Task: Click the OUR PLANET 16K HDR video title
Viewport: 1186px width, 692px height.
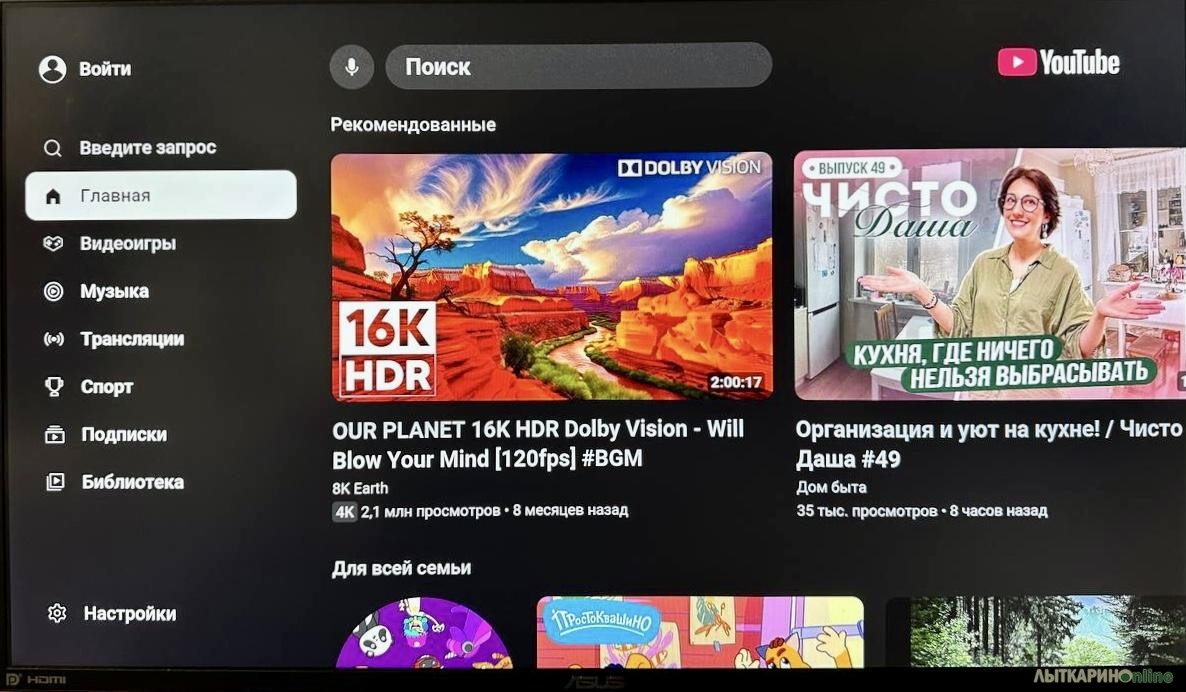Action: [x=539, y=444]
